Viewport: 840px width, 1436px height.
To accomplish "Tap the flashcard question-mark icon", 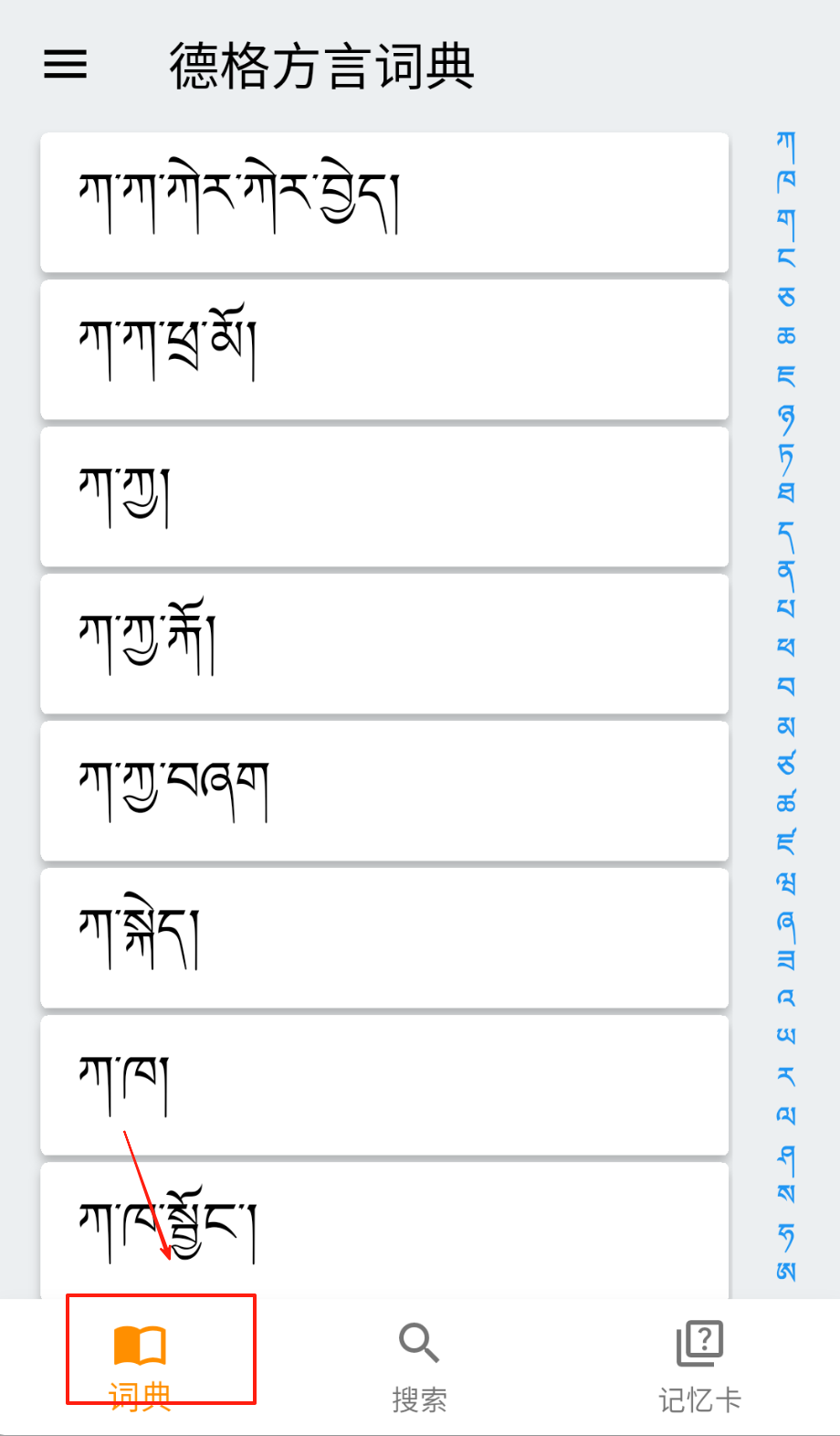I will (699, 1343).
